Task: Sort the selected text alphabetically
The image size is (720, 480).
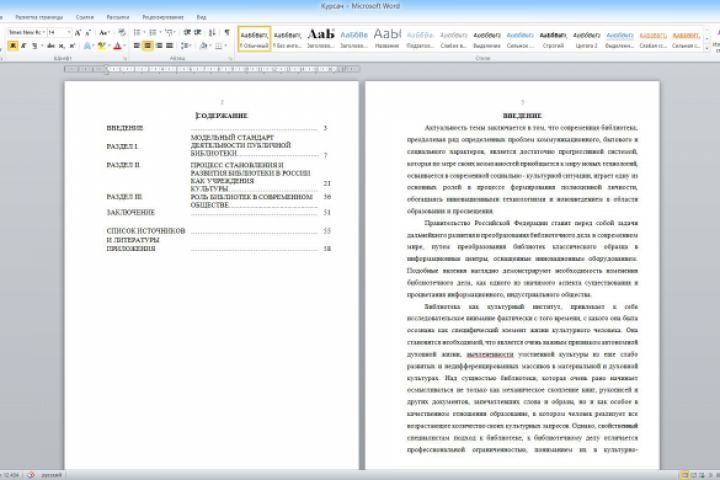Action: pyautogui.click(x=212, y=32)
